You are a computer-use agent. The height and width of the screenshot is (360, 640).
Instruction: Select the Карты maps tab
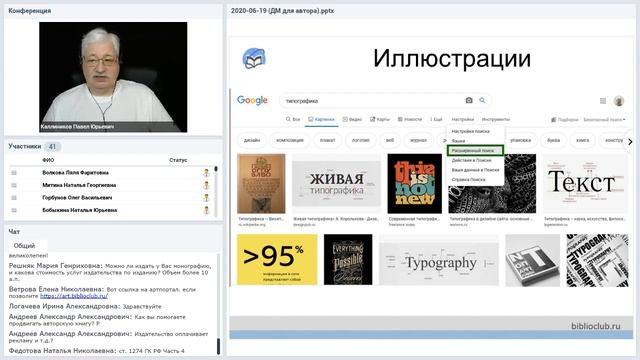pos(380,120)
